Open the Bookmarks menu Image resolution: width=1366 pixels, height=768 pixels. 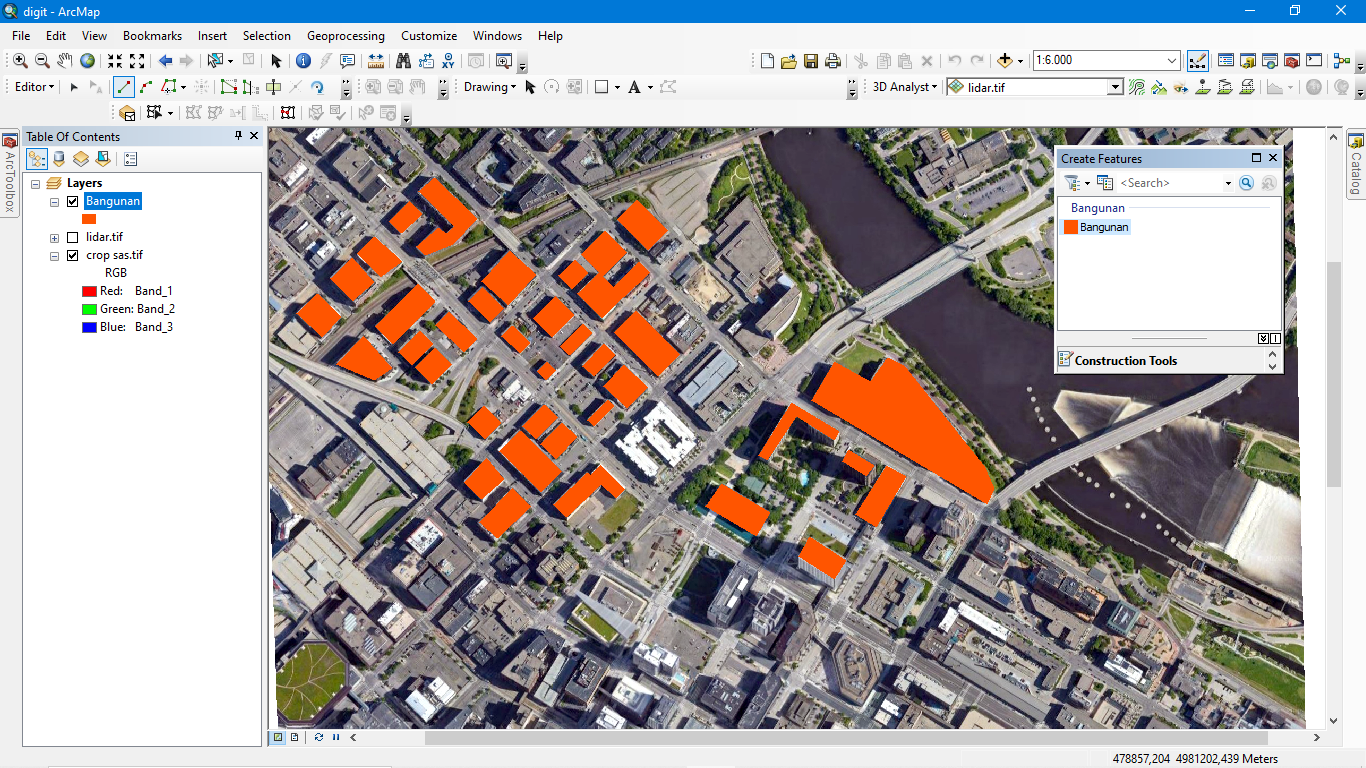click(x=152, y=35)
